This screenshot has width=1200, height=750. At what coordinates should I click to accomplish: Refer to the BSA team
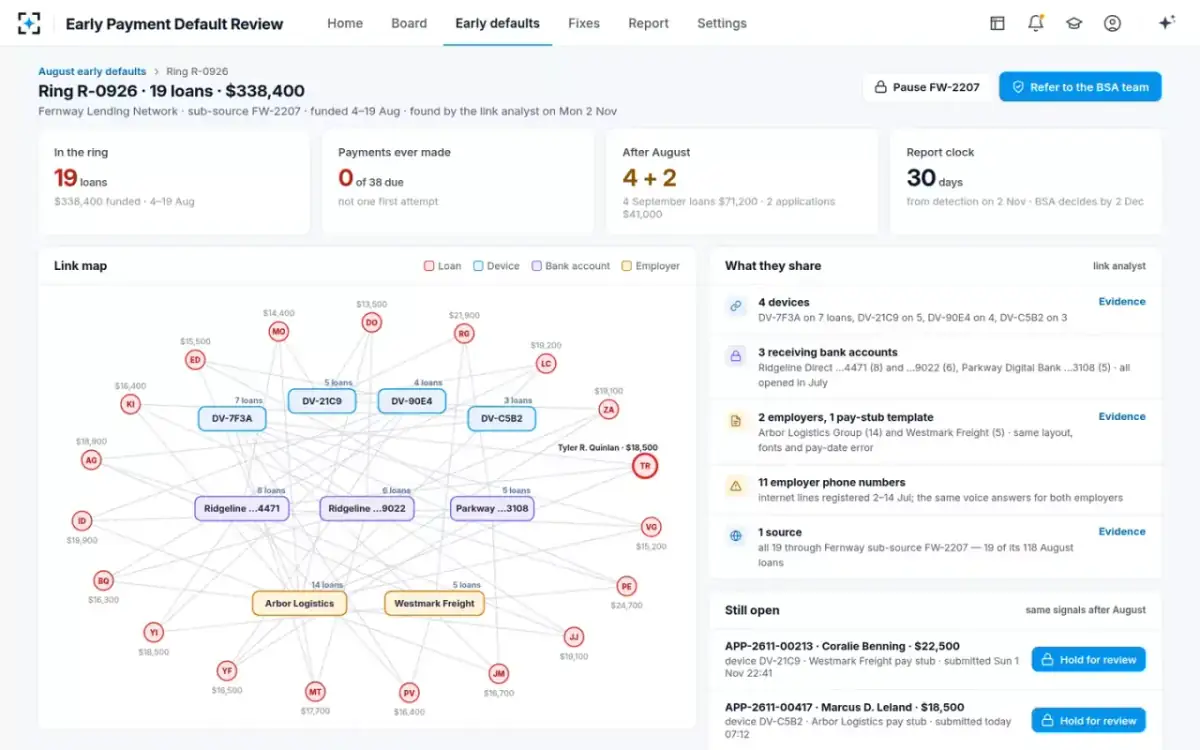point(1080,87)
